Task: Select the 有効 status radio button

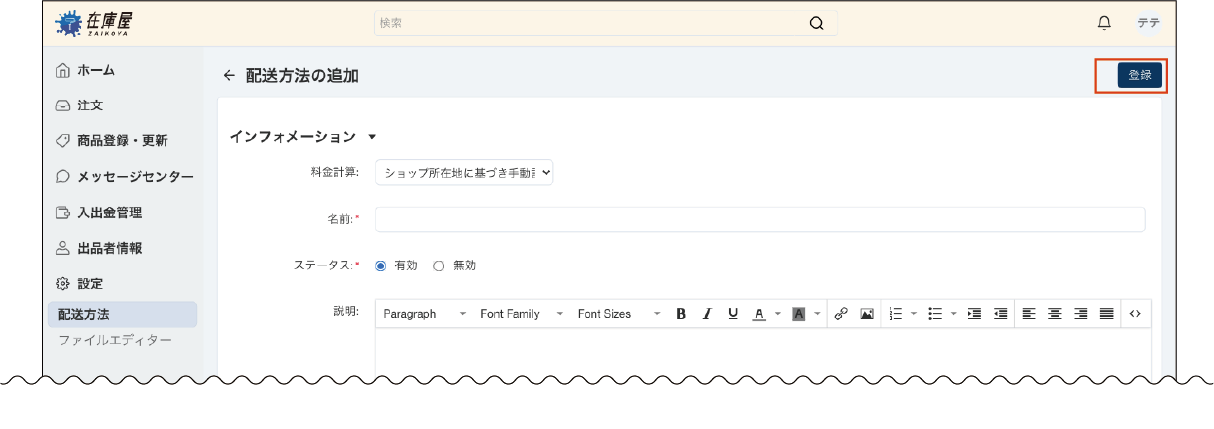Action: [381, 266]
